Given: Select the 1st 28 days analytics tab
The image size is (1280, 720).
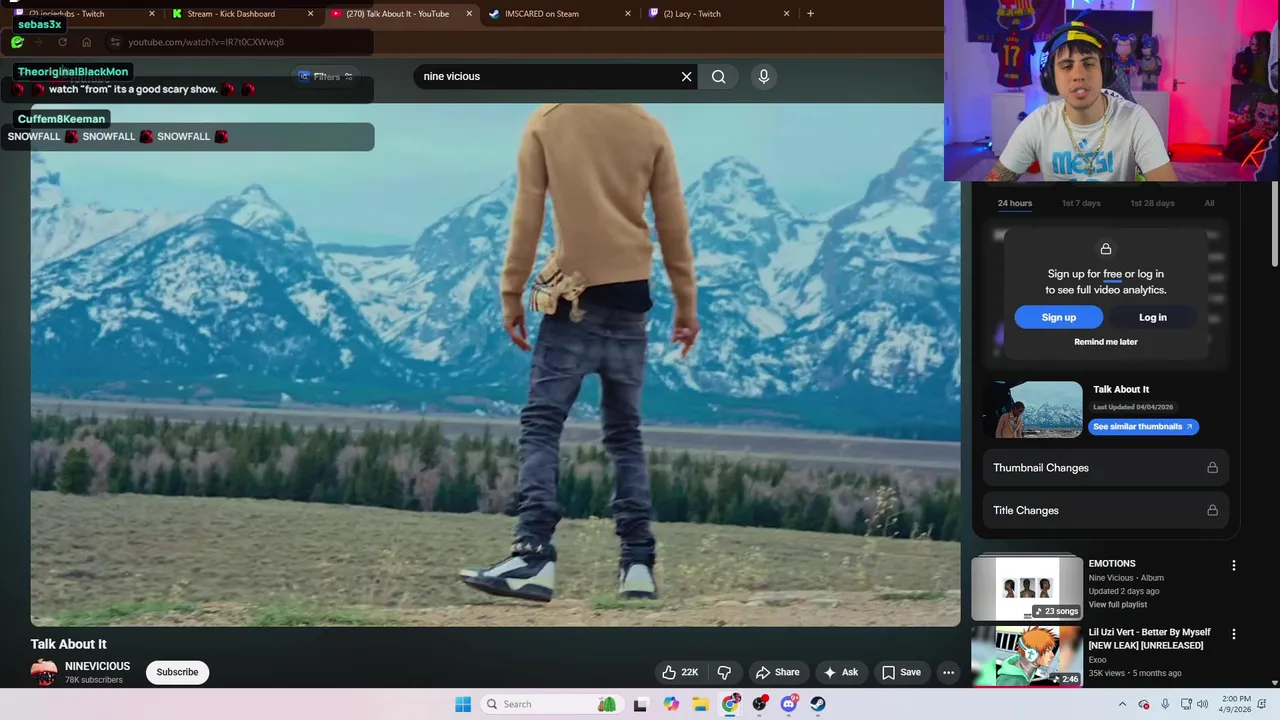Looking at the screenshot, I should pos(1152,203).
